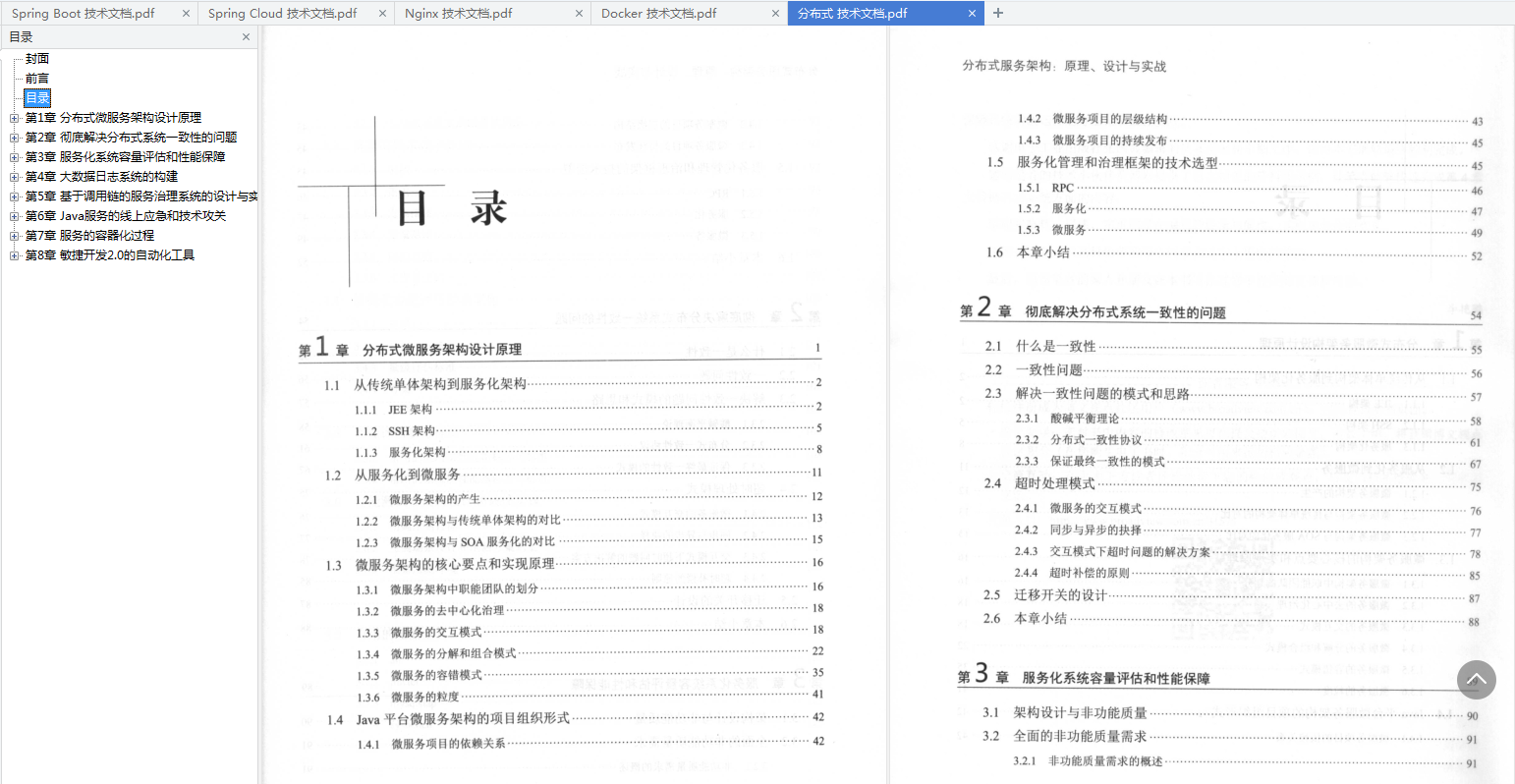The width and height of the screenshot is (1515, 784).
Task: Select 前言 in the outline tree
Action: (37, 79)
